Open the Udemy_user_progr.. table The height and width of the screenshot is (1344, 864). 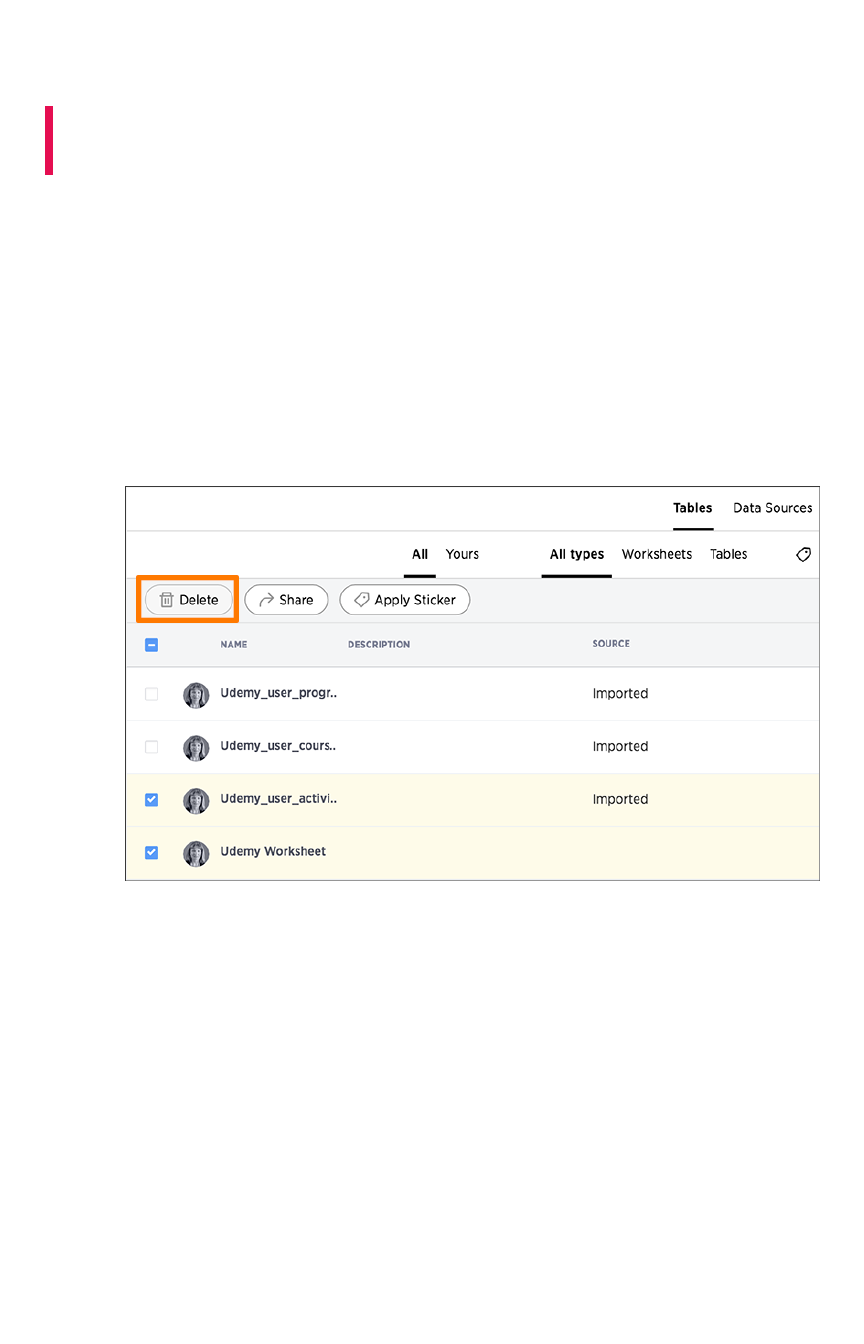pos(279,693)
